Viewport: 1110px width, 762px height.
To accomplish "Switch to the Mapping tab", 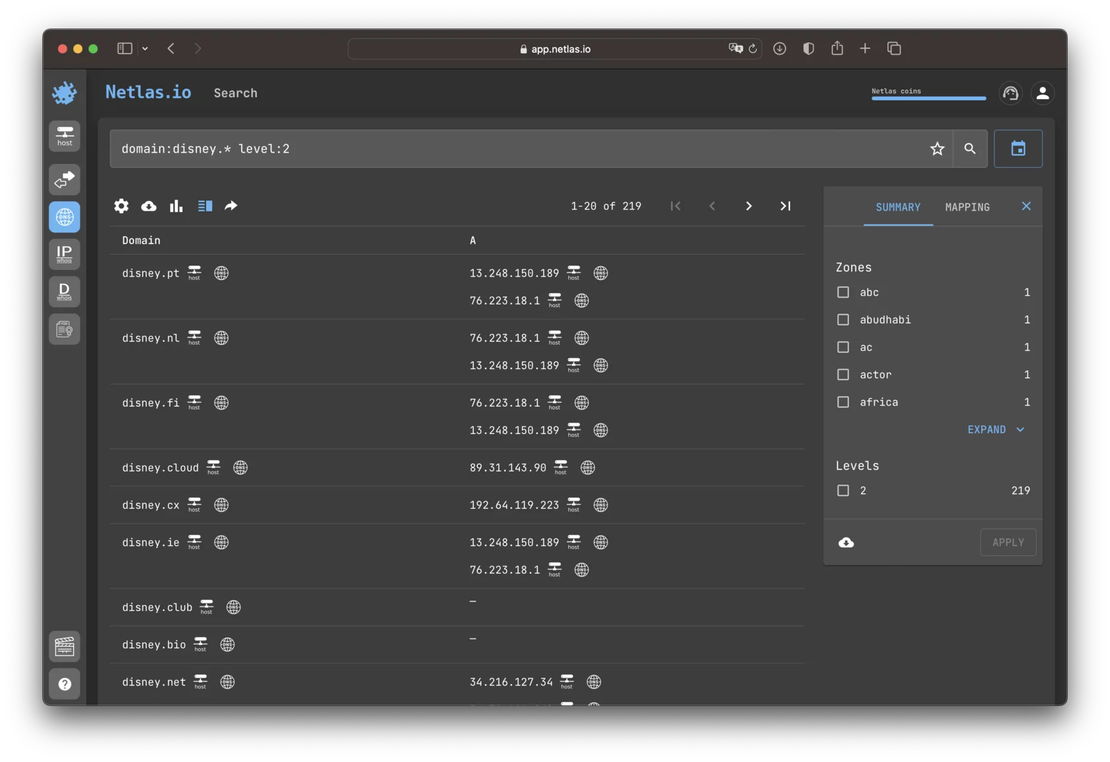I will tap(967, 207).
